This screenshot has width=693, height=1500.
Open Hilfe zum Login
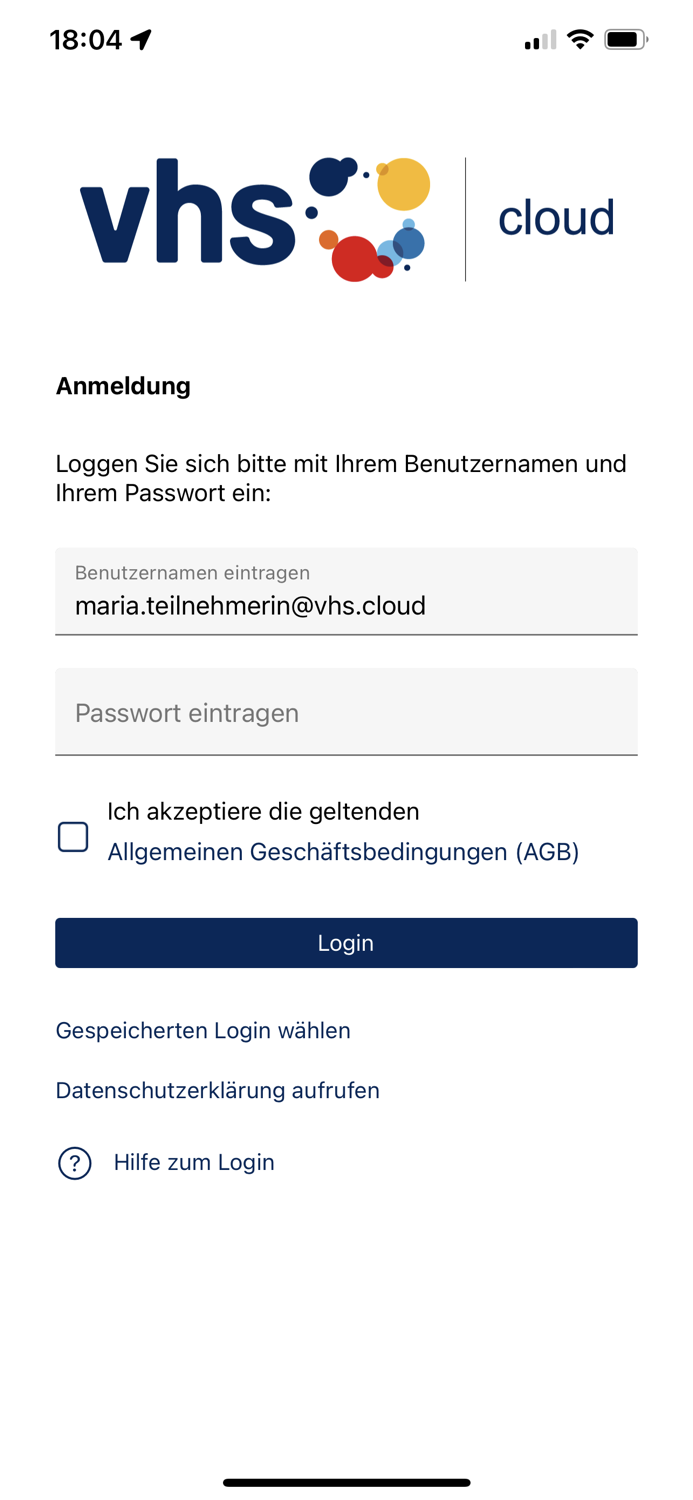(193, 1163)
